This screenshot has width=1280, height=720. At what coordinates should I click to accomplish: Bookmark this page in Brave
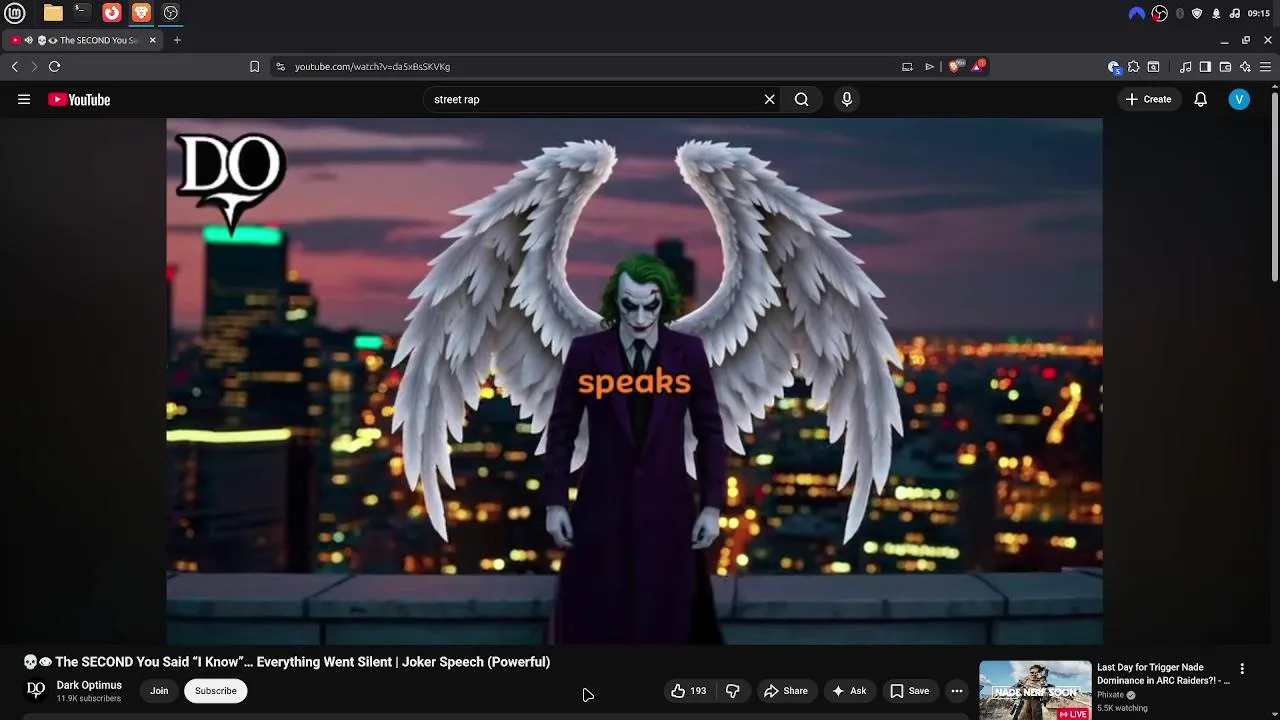tap(254, 67)
